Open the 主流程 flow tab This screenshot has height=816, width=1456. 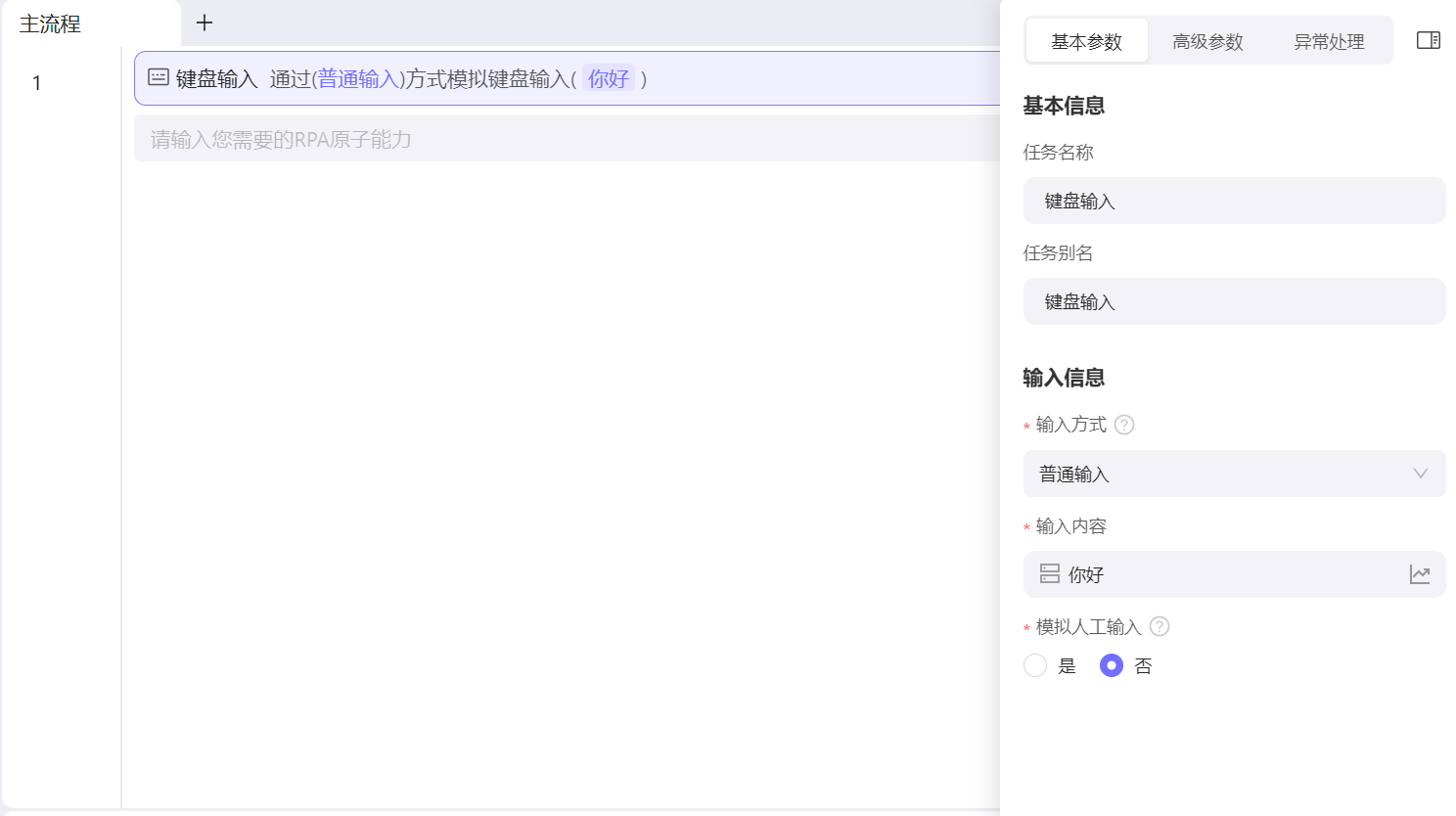point(51,23)
